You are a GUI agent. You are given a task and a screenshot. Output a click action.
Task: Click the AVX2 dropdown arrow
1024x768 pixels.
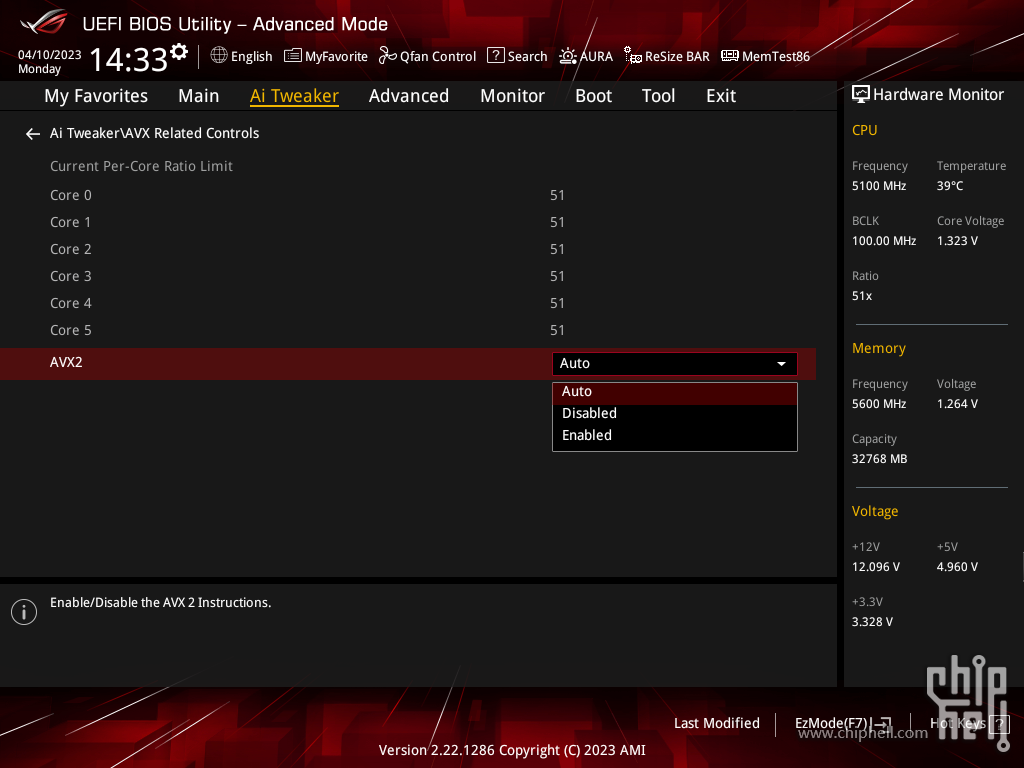[781, 364]
